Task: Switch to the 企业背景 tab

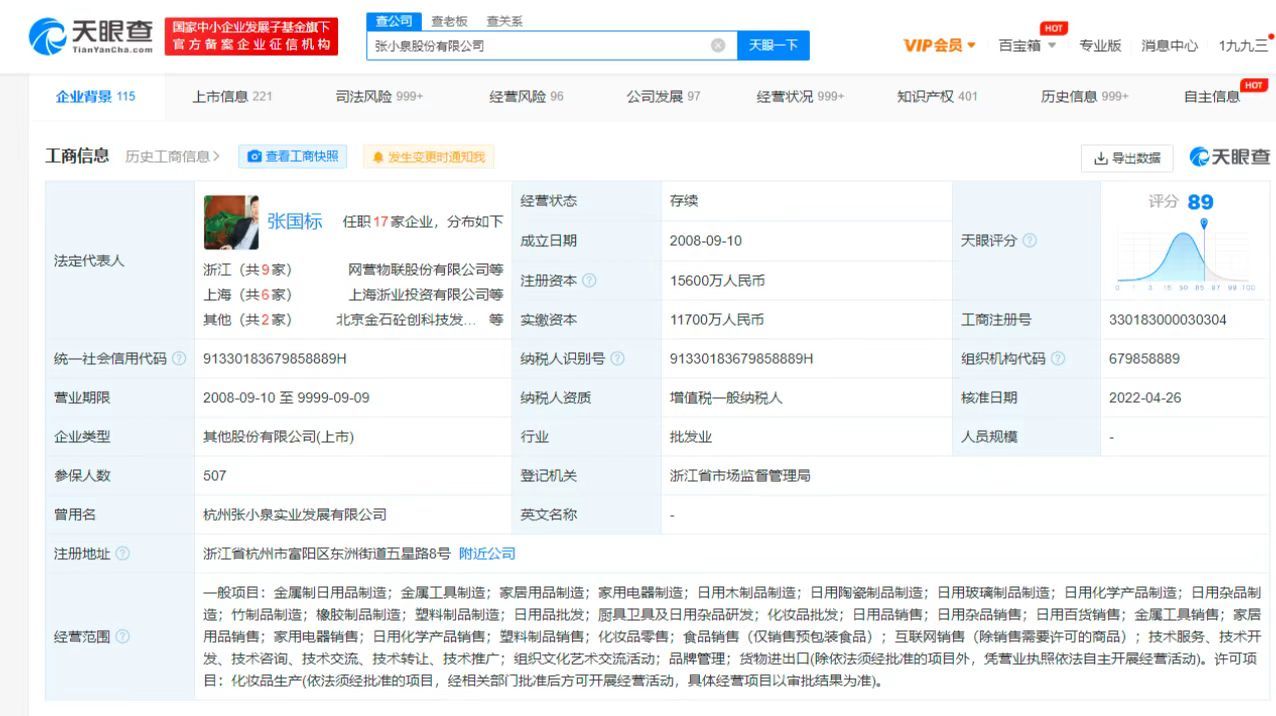Action: [95, 96]
